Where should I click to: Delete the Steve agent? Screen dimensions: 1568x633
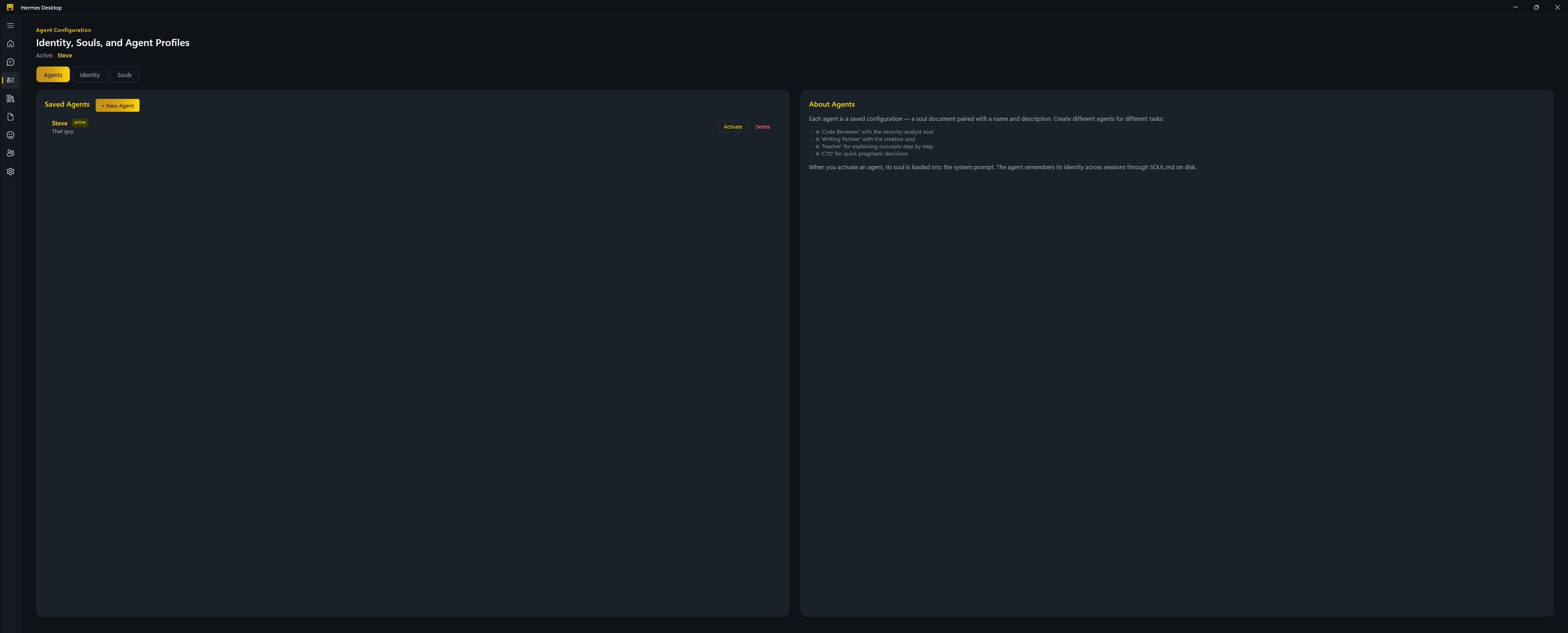tap(762, 127)
